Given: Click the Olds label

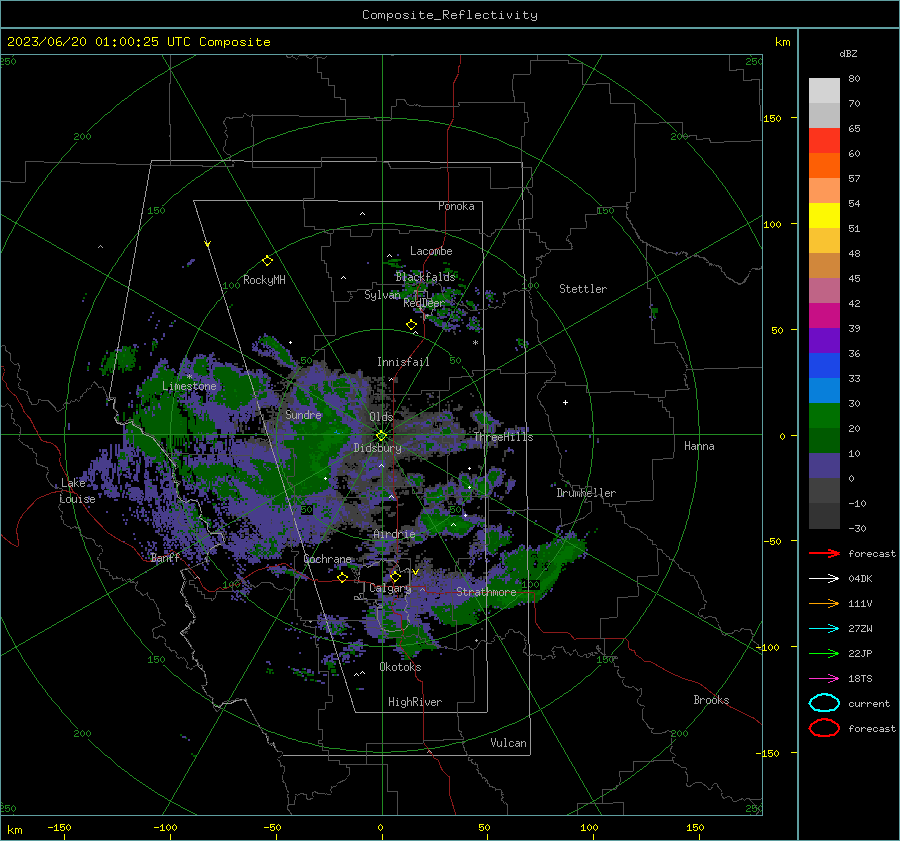Looking at the screenshot, I should [x=381, y=417].
